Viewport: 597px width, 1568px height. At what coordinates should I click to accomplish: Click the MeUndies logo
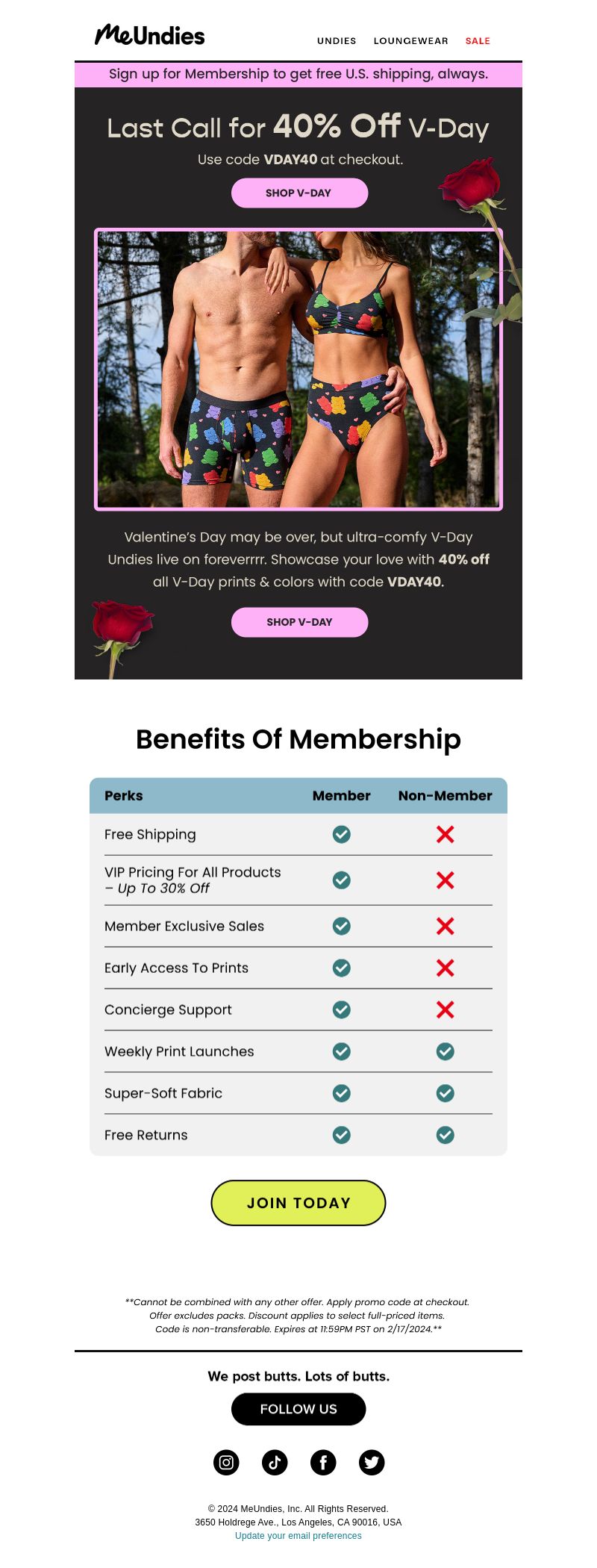(150, 35)
